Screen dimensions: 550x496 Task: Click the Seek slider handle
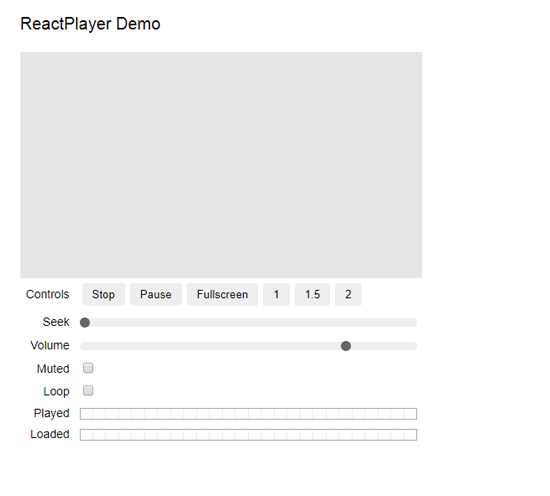(85, 322)
